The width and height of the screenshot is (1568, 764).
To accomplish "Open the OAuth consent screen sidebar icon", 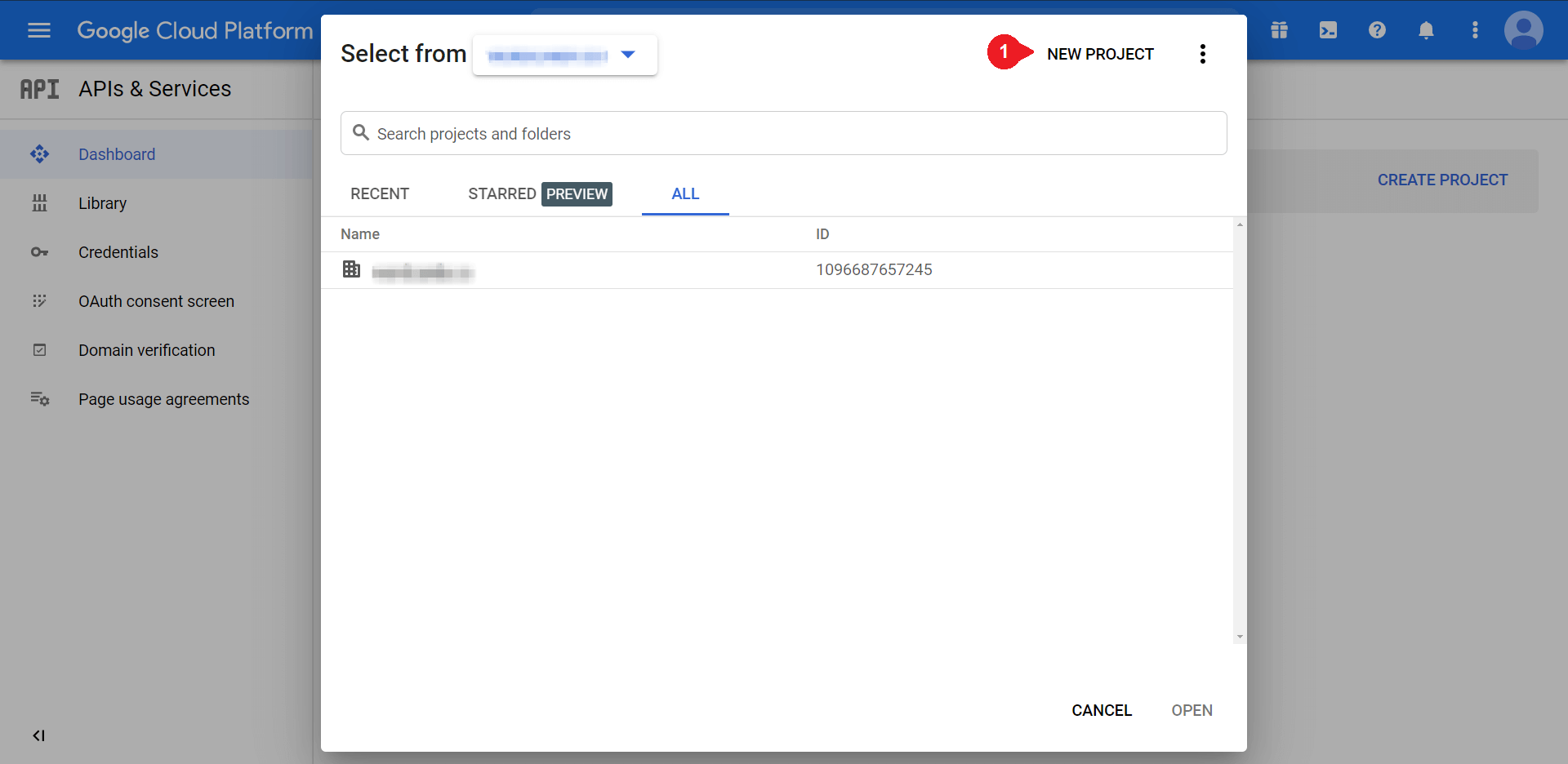I will pos(39,301).
